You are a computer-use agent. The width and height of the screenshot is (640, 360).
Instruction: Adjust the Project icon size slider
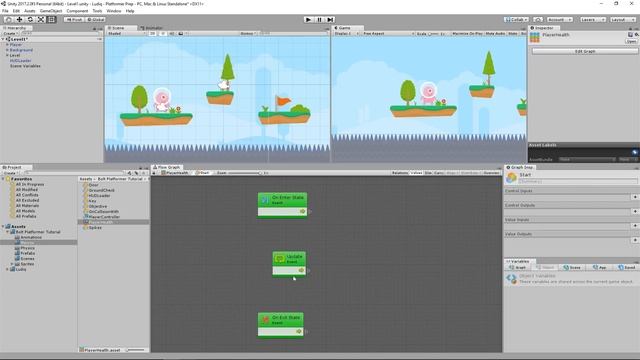pyautogui.click(x=136, y=350)
